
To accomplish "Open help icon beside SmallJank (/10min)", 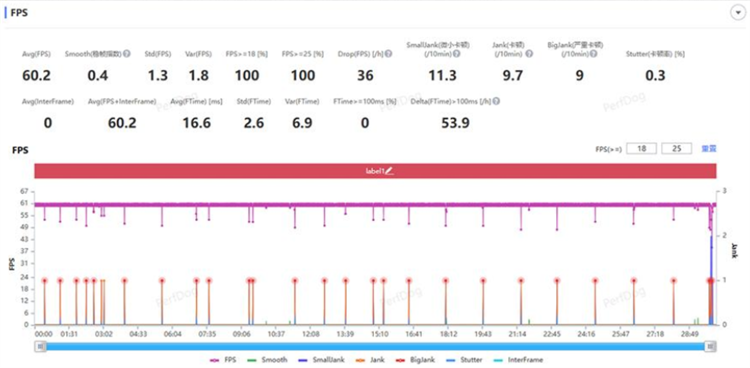I will [456, 54].
